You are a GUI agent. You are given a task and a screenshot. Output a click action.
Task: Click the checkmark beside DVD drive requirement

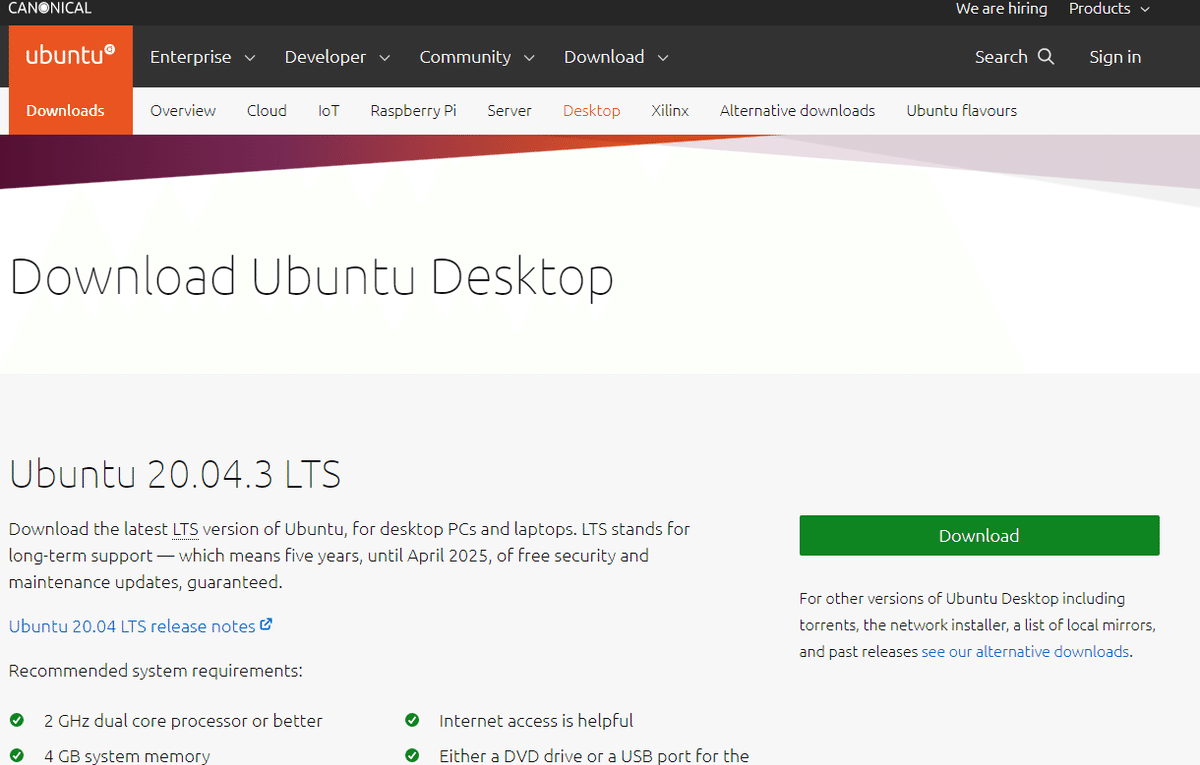[x=412, y=755]
